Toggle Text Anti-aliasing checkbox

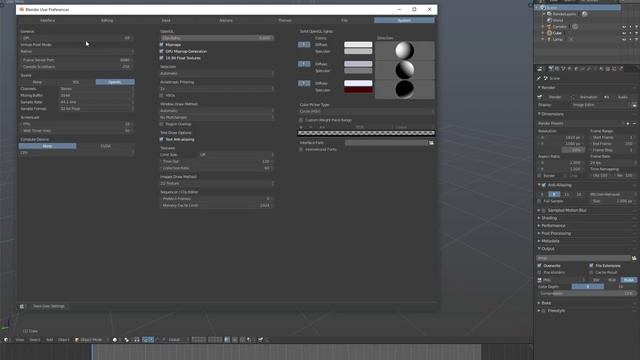click(162, 139)
